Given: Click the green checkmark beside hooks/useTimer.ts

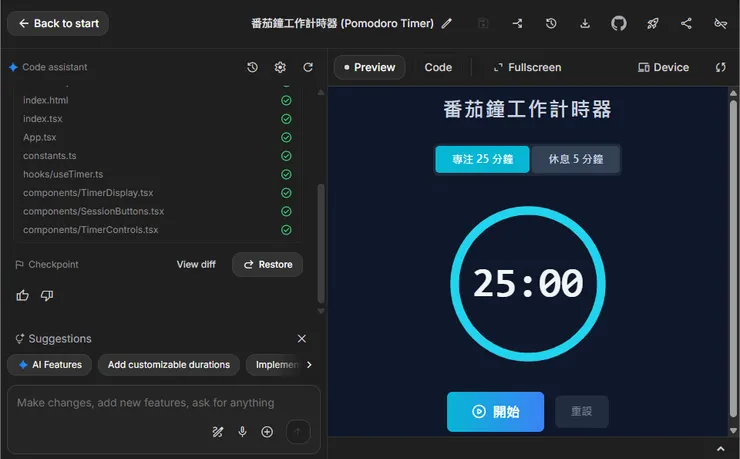Looking at the screenshot, I should [x=286, y=174].
